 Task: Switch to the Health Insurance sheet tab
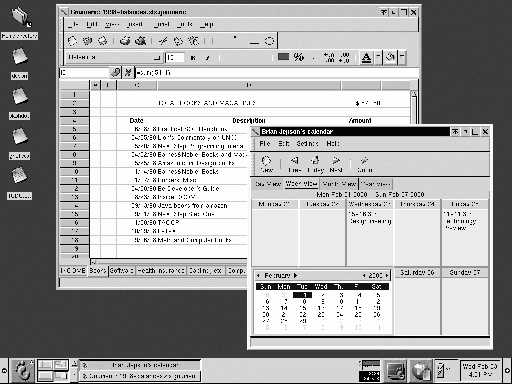pyautogui.click(x=161, y=271)
